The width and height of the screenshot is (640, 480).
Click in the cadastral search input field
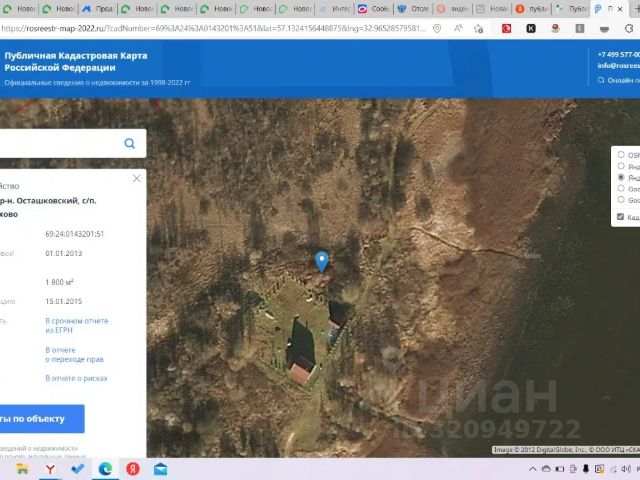pyautogui.click(x=61, y=143)
